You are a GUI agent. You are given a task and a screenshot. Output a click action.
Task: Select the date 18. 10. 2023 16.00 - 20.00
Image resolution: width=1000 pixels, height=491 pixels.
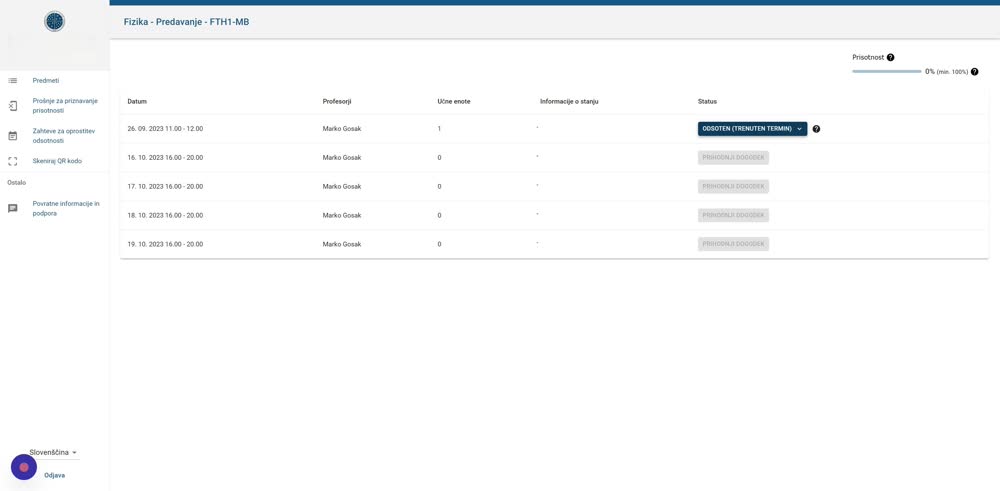pos(165,215)
